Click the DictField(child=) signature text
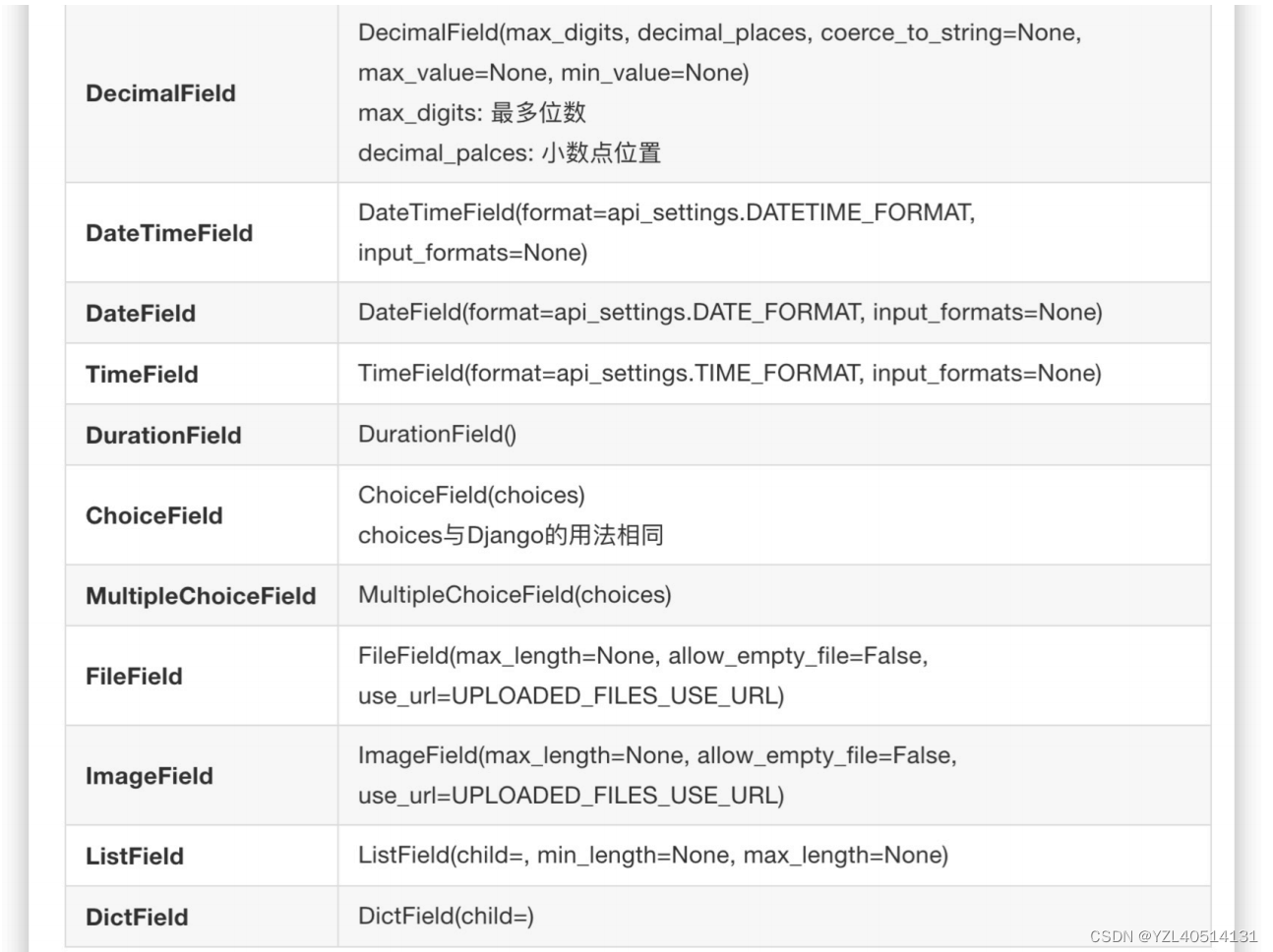Viewport: 1273px width, 952px height. tap(446, 917)
